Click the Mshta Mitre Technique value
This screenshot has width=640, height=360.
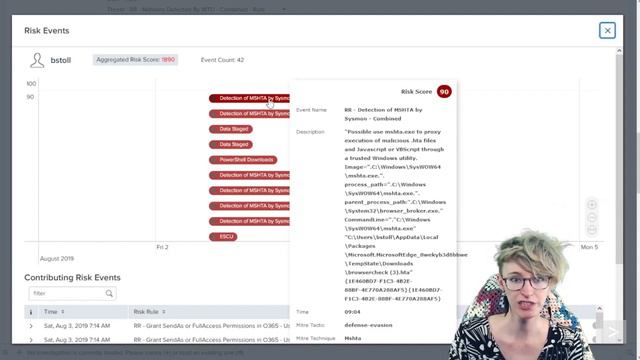[x=353, y=338]
